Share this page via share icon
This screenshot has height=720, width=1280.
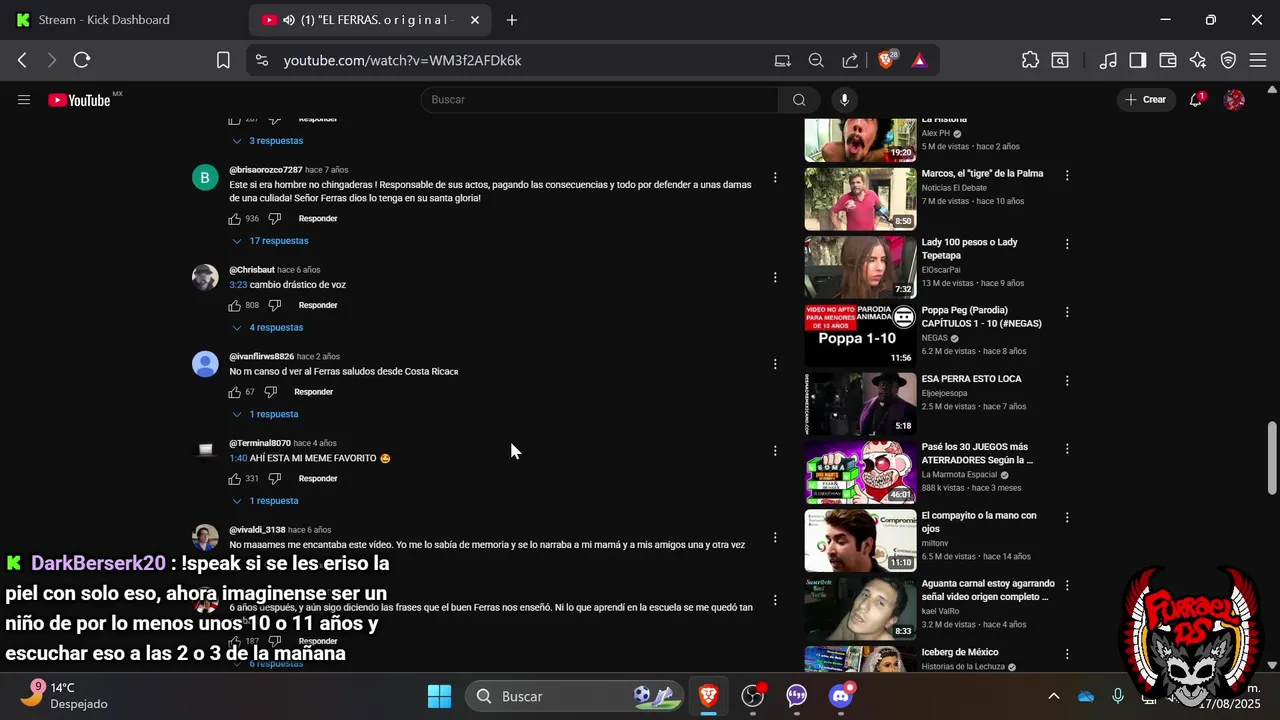point(850,60)
